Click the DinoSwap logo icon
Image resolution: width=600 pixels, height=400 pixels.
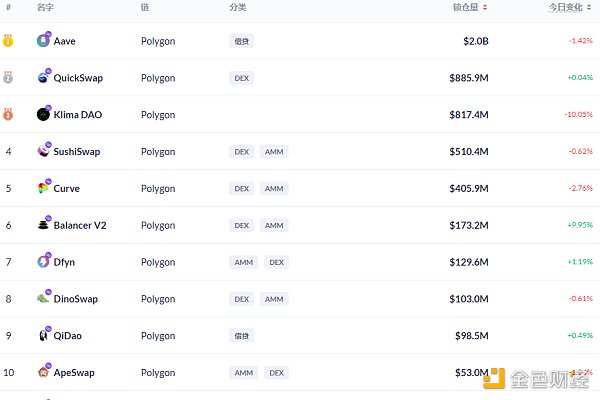coord(43,298)
